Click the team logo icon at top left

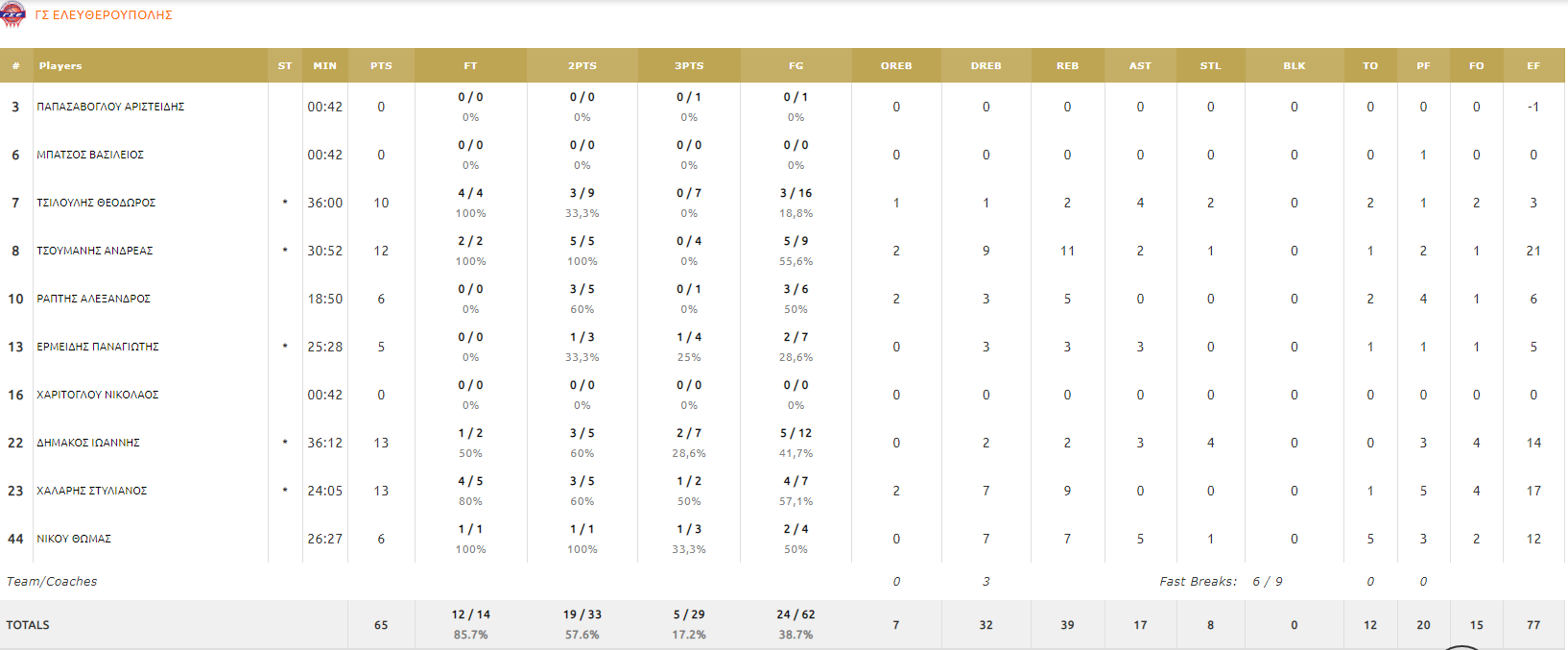click(x=12, y=14)
